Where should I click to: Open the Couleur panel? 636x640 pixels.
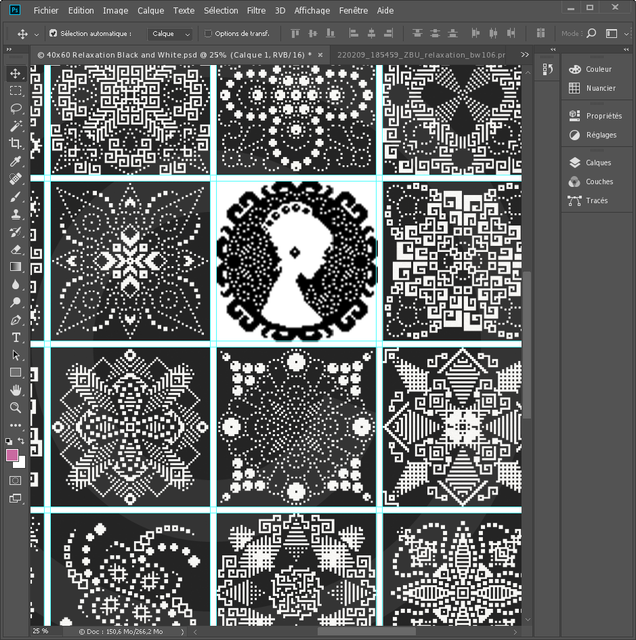(591, 69)
